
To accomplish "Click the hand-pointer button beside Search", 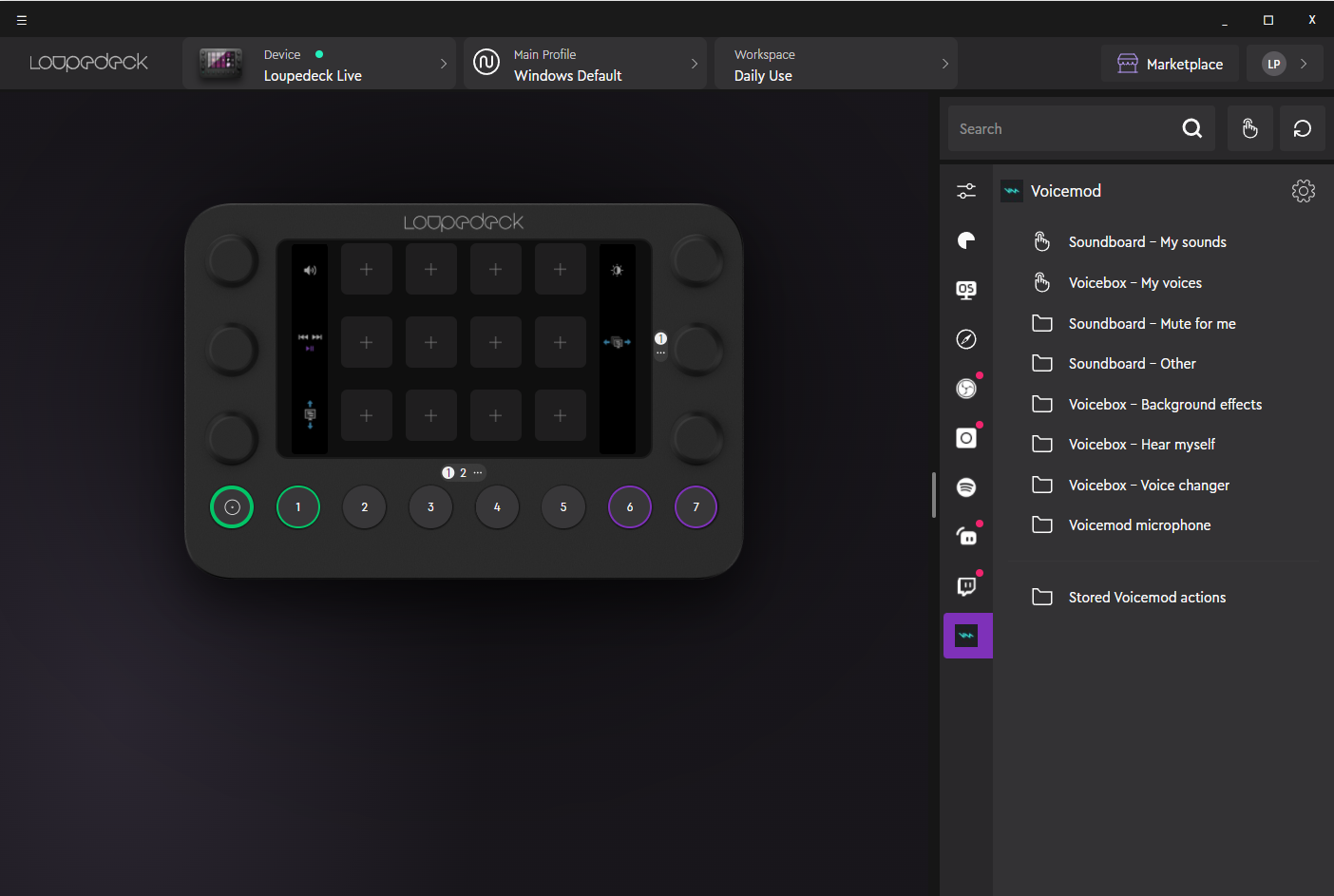I will [1250, 128].
